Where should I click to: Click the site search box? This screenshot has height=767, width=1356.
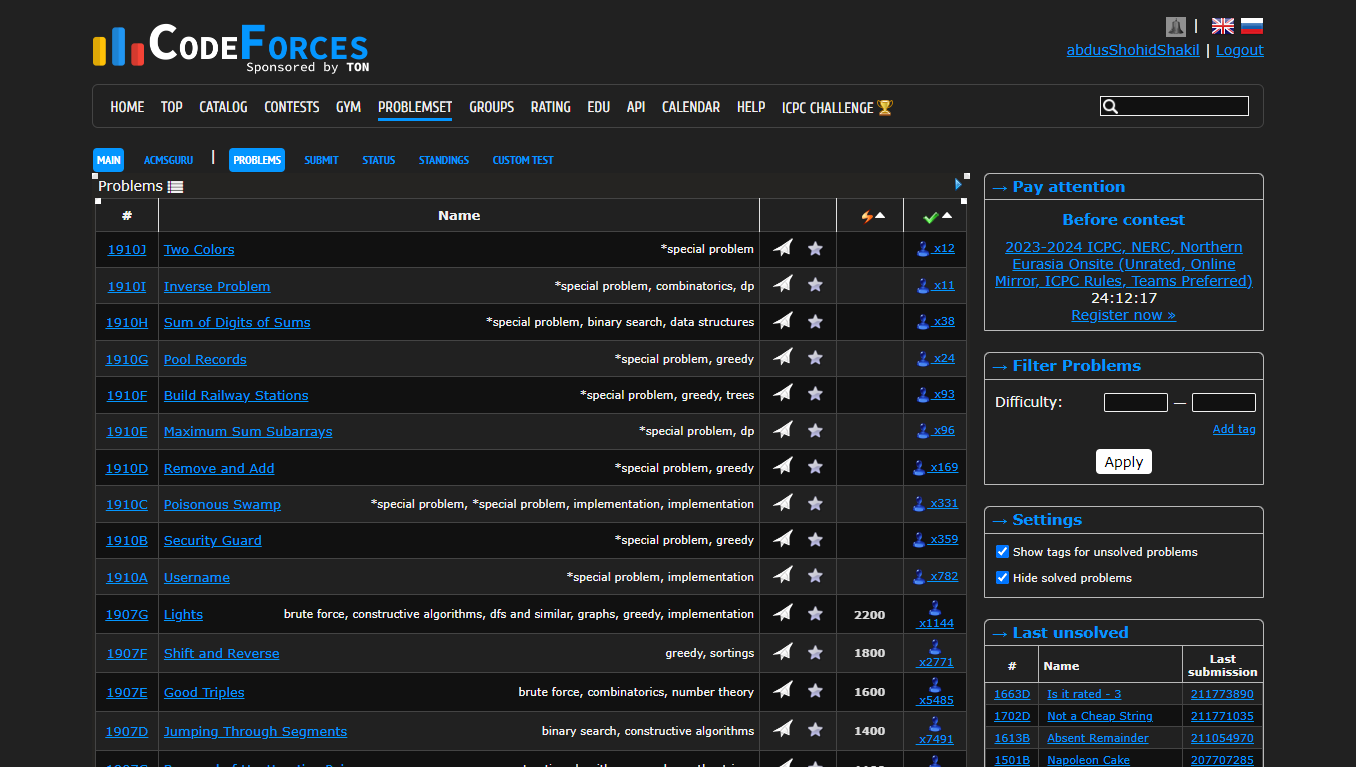pyautogui.click(x=1174, y=106)
